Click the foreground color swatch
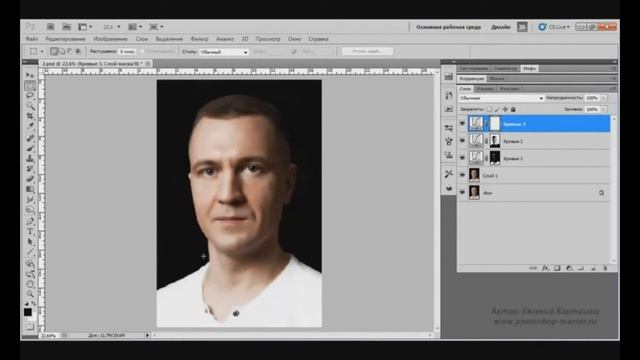The height and width of the screenshot is (360, 640). tap(28, 312)
